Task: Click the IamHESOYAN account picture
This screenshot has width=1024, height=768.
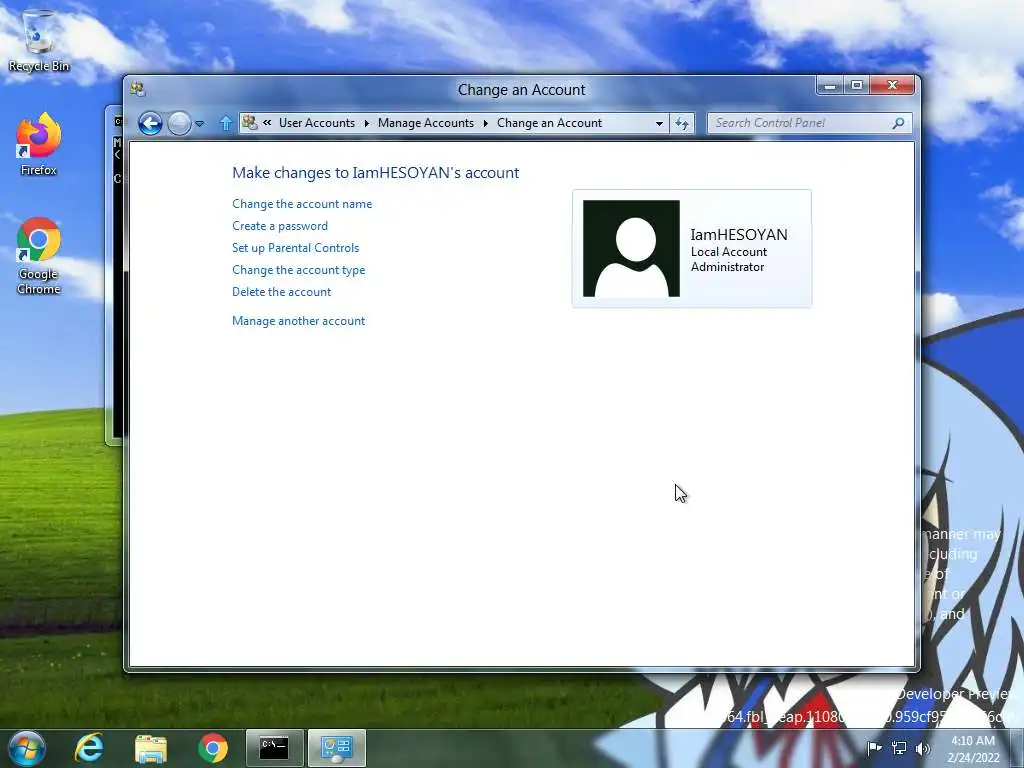Action: [x=631, y=248]
